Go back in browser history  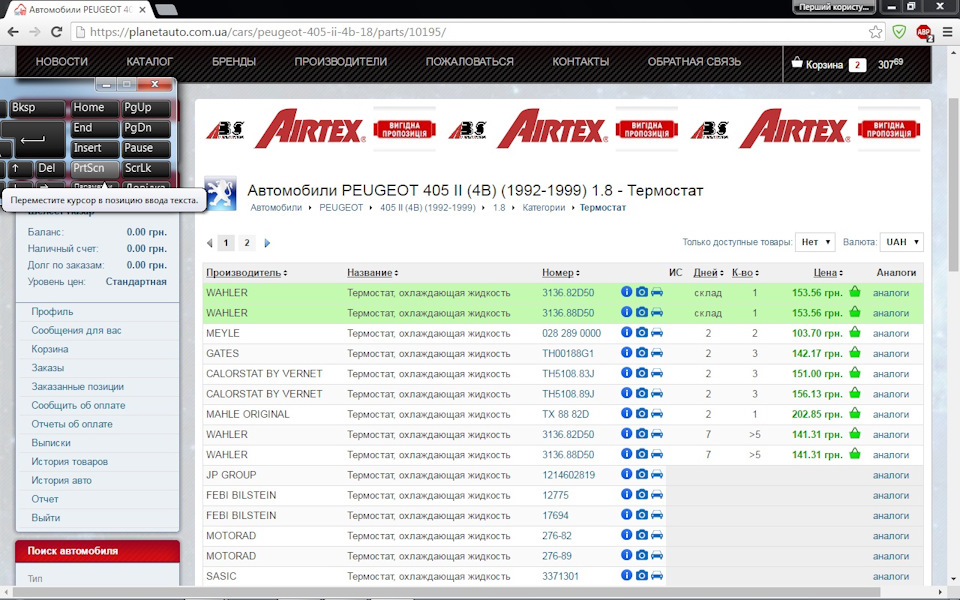click(13, 32)
